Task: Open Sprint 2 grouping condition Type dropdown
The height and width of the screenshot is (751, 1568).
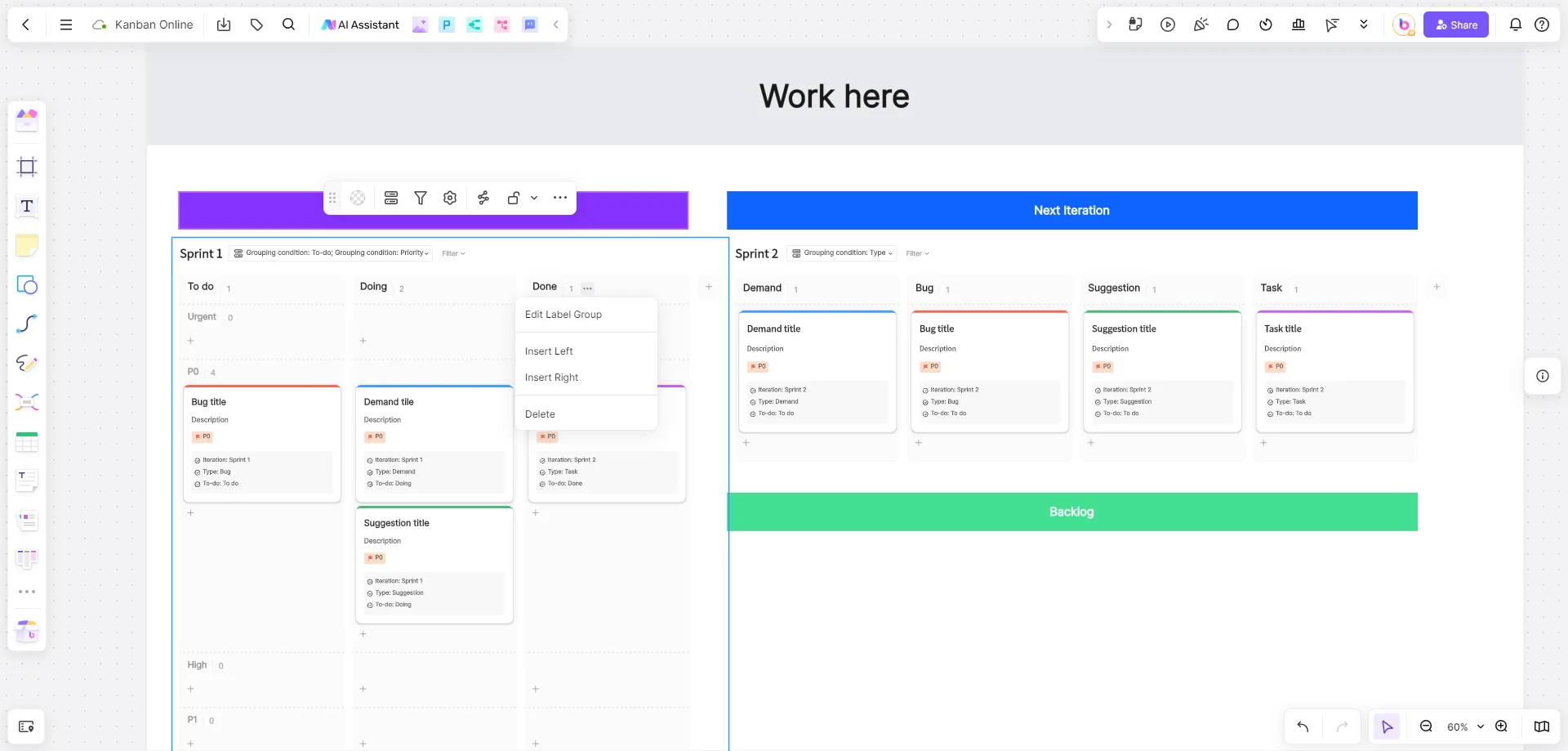Action: (841, 253)
